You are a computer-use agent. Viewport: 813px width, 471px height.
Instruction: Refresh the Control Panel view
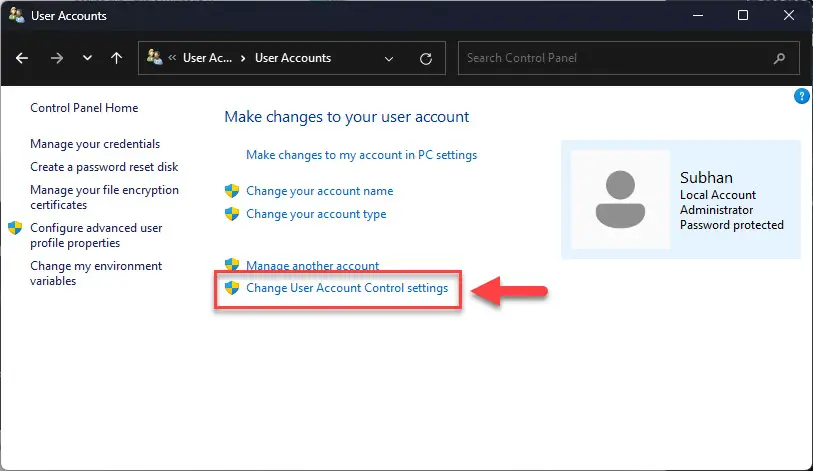coord(426,59)
